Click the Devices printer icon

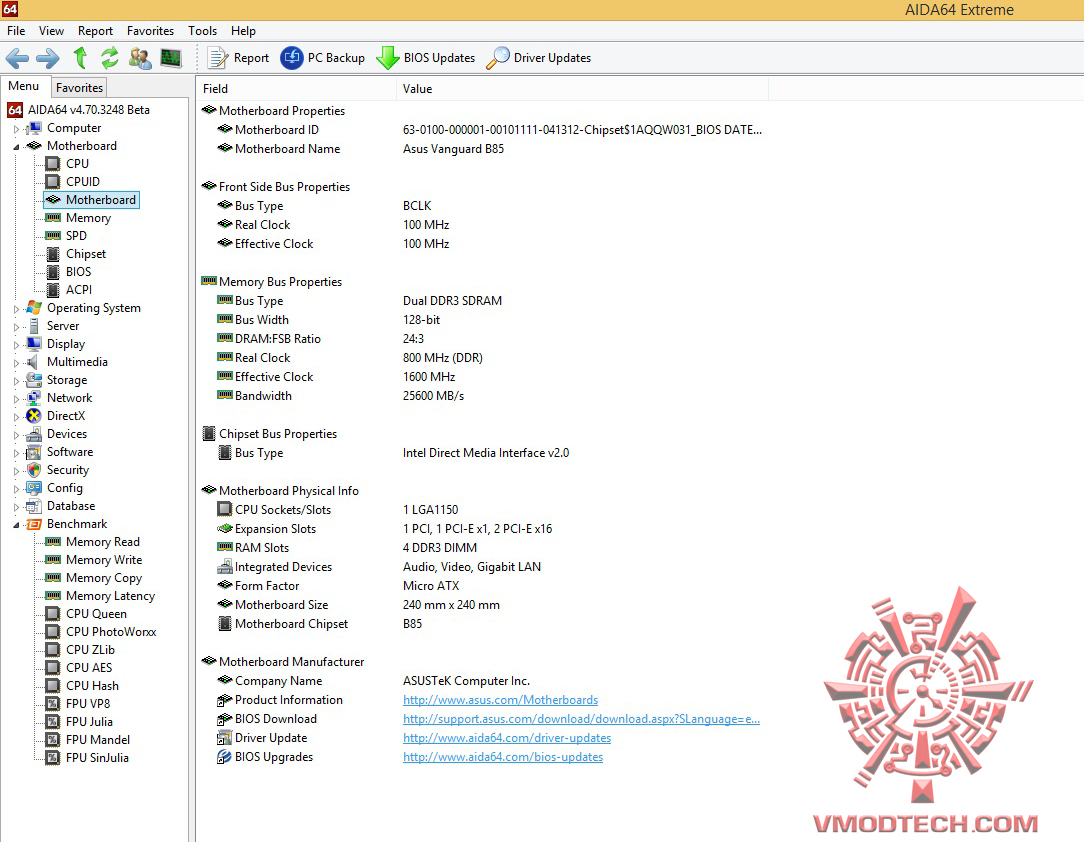pyautogui.click(x=33, y=433)
